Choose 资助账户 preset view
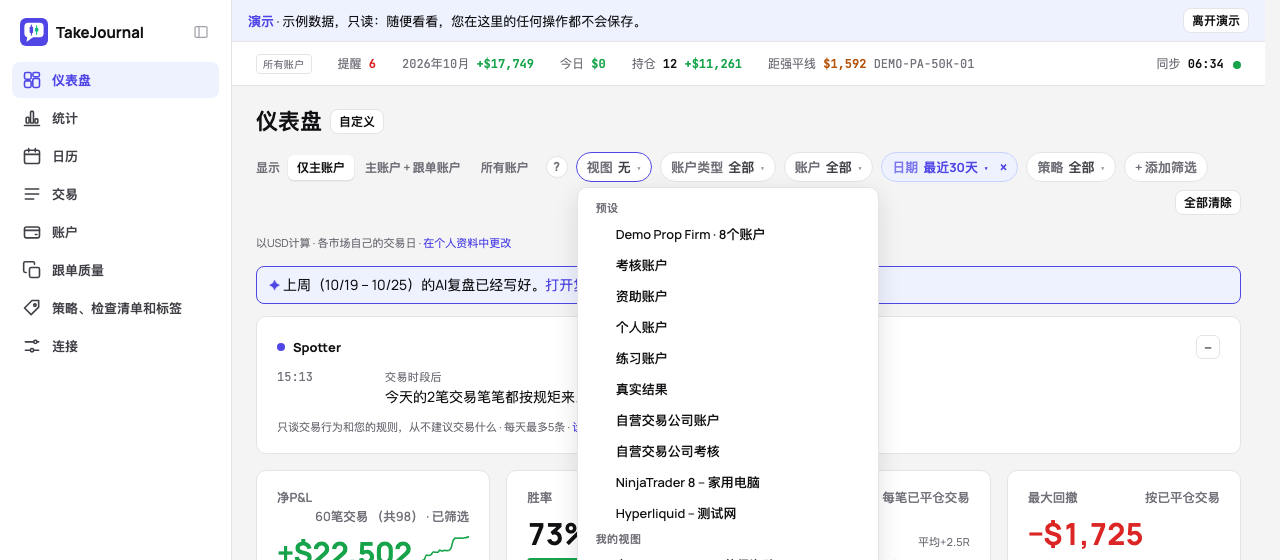Viewport: 1280px width, 560px height. tap(728, 296)
